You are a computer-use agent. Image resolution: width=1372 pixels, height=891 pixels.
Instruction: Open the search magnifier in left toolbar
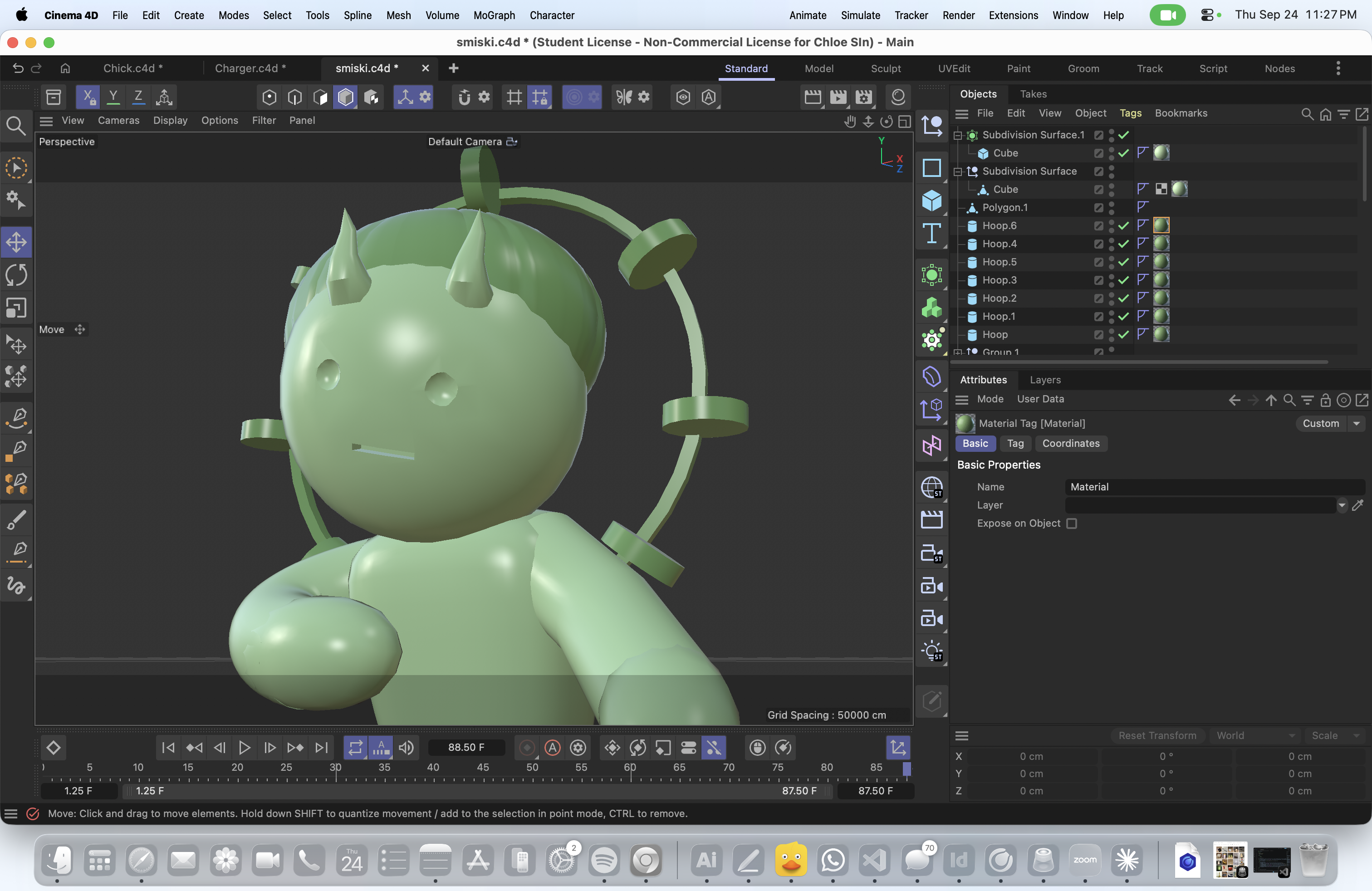[x=15, y=126]
